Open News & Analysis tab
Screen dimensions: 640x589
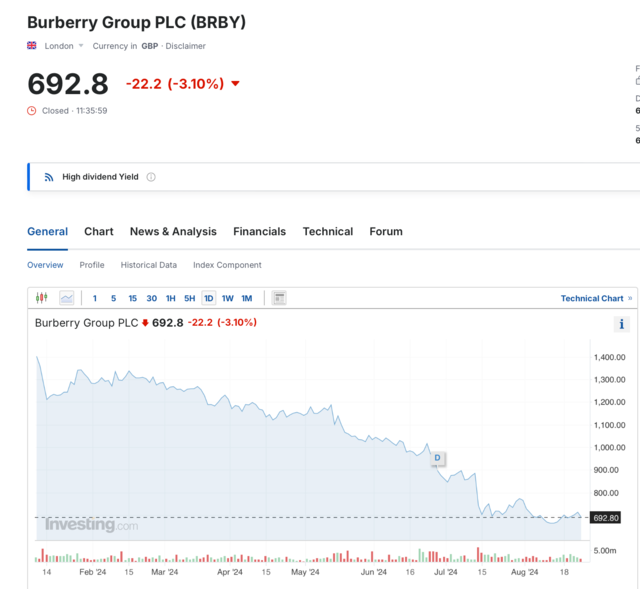pyautogui.click(x=173, y=231)
